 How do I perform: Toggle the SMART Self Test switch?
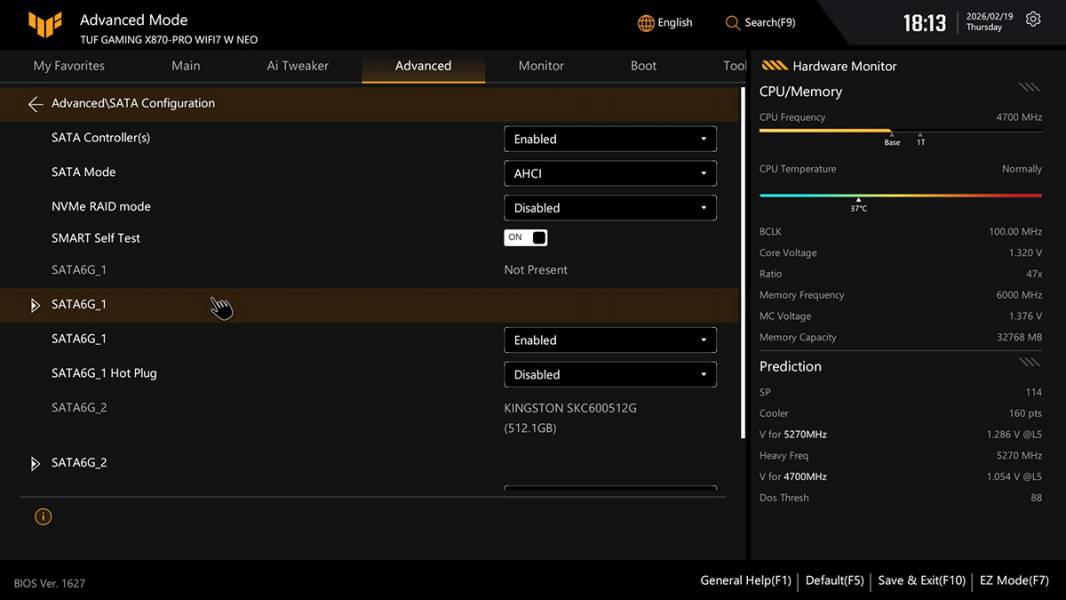(526, 238)
